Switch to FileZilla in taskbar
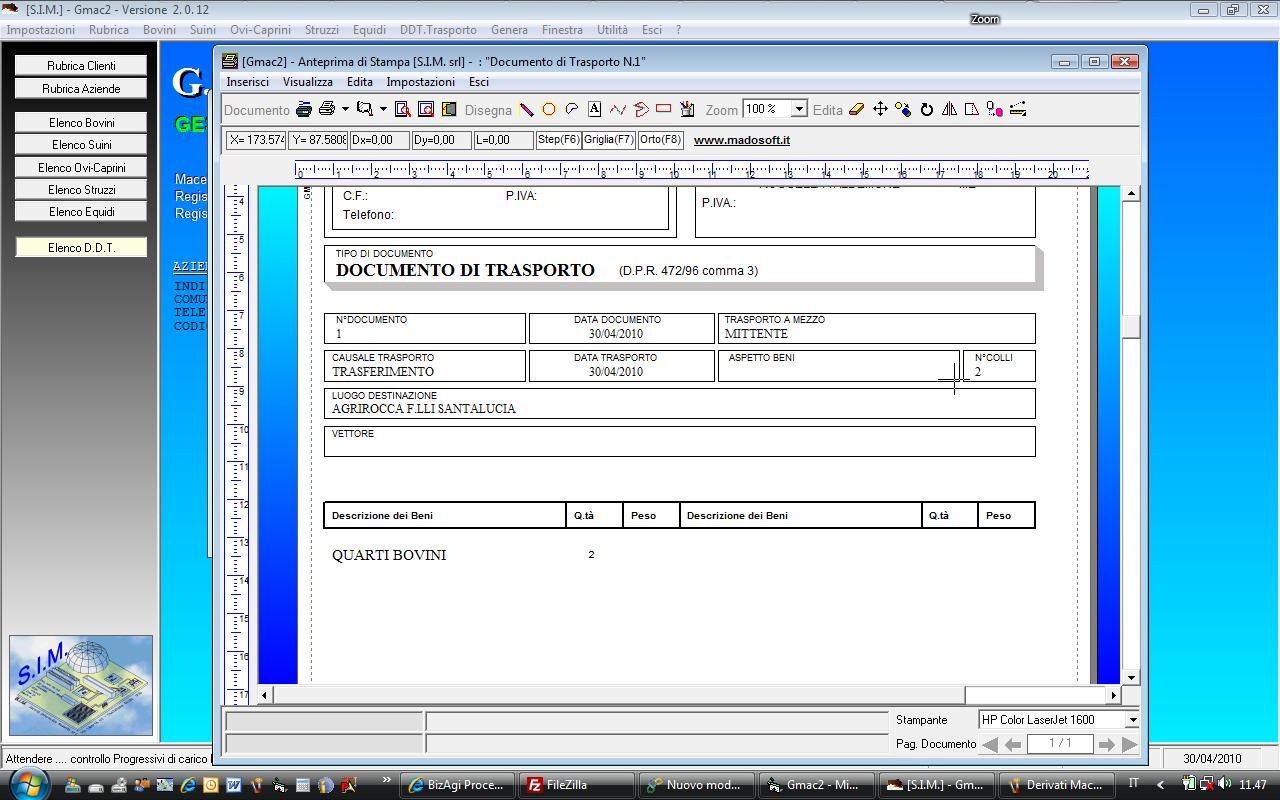Image resolution: width=1280 pixels, height=800 pixels. 578,785
